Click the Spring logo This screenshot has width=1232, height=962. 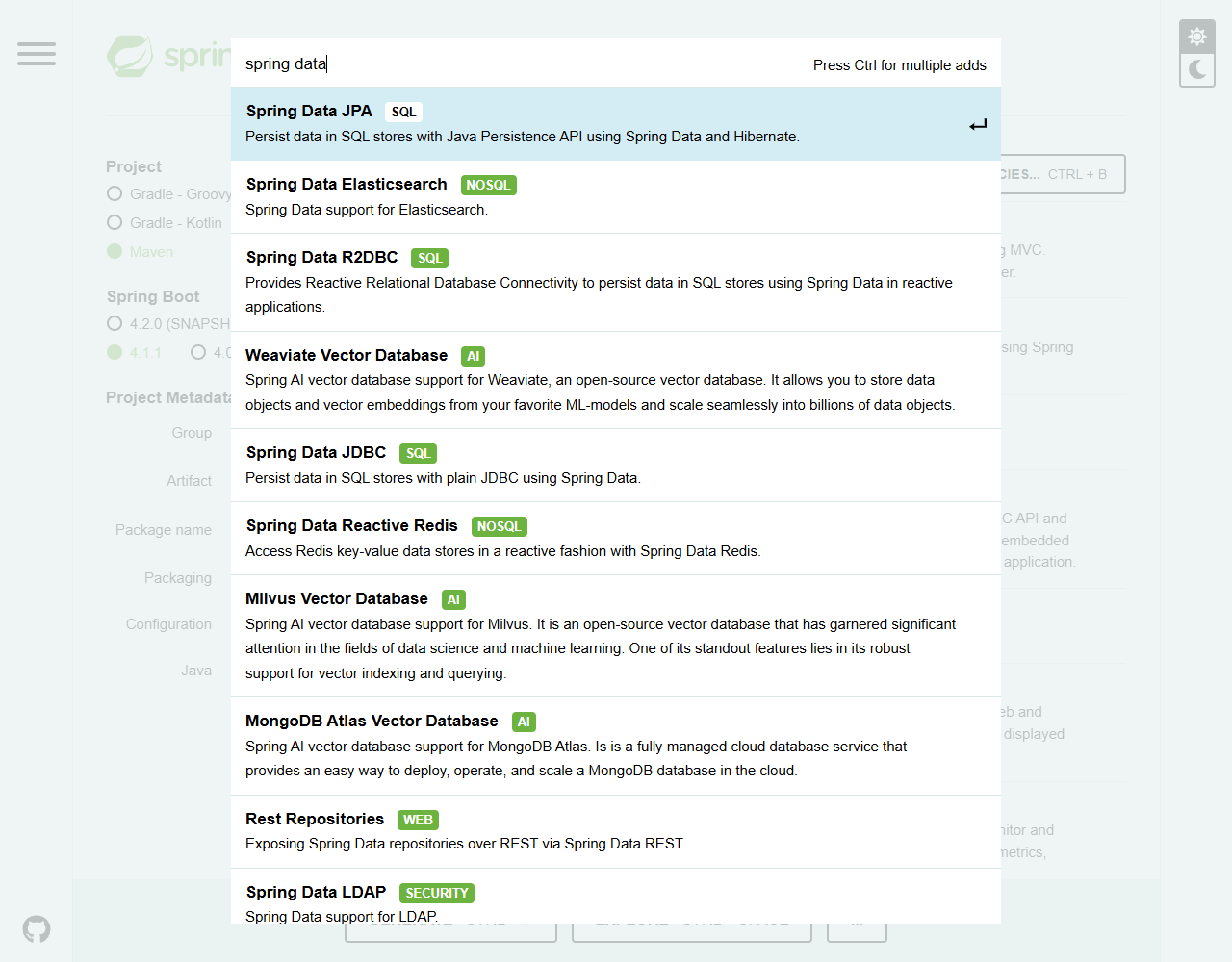168,56
